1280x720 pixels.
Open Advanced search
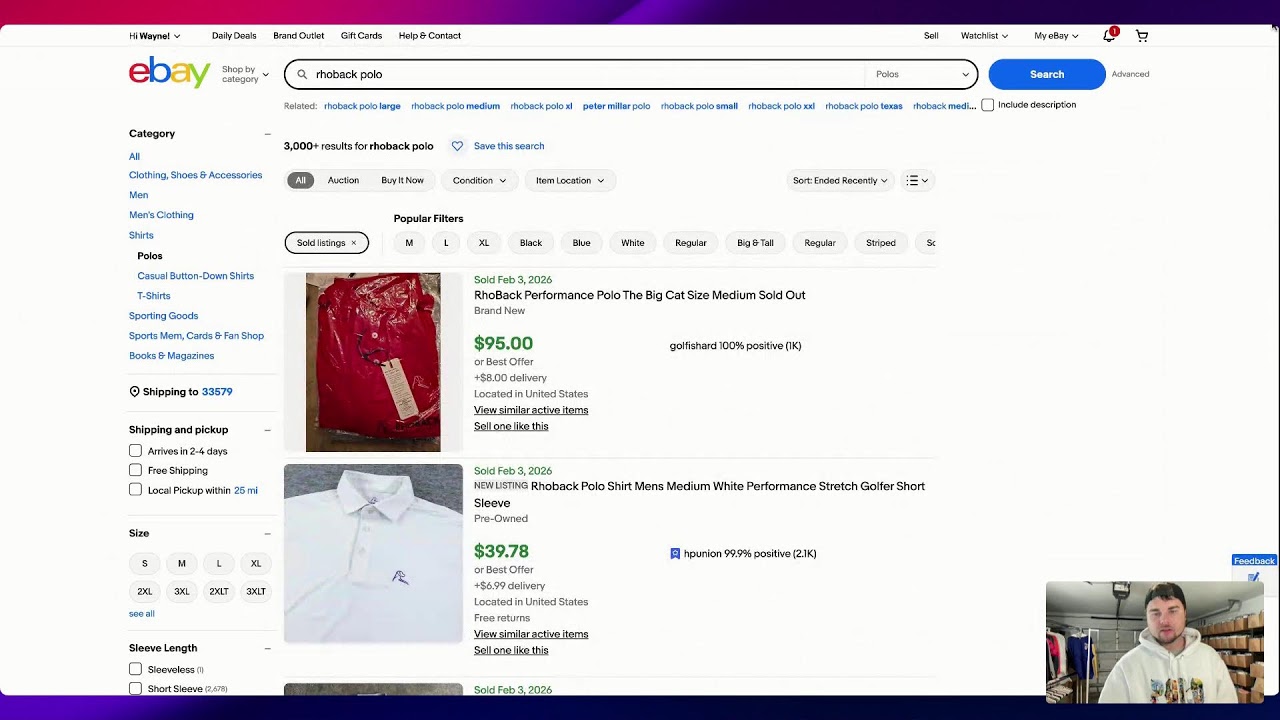coord(1130,74)
